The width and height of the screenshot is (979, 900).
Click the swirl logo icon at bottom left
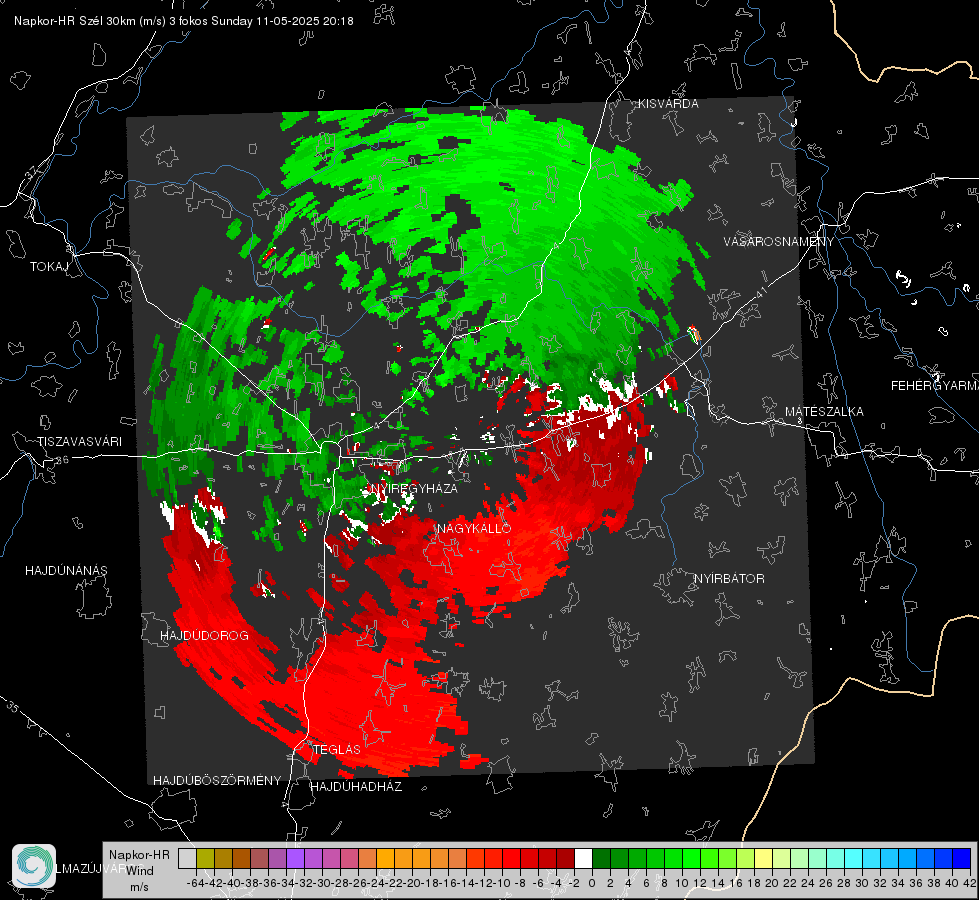[x=34, y=866]
